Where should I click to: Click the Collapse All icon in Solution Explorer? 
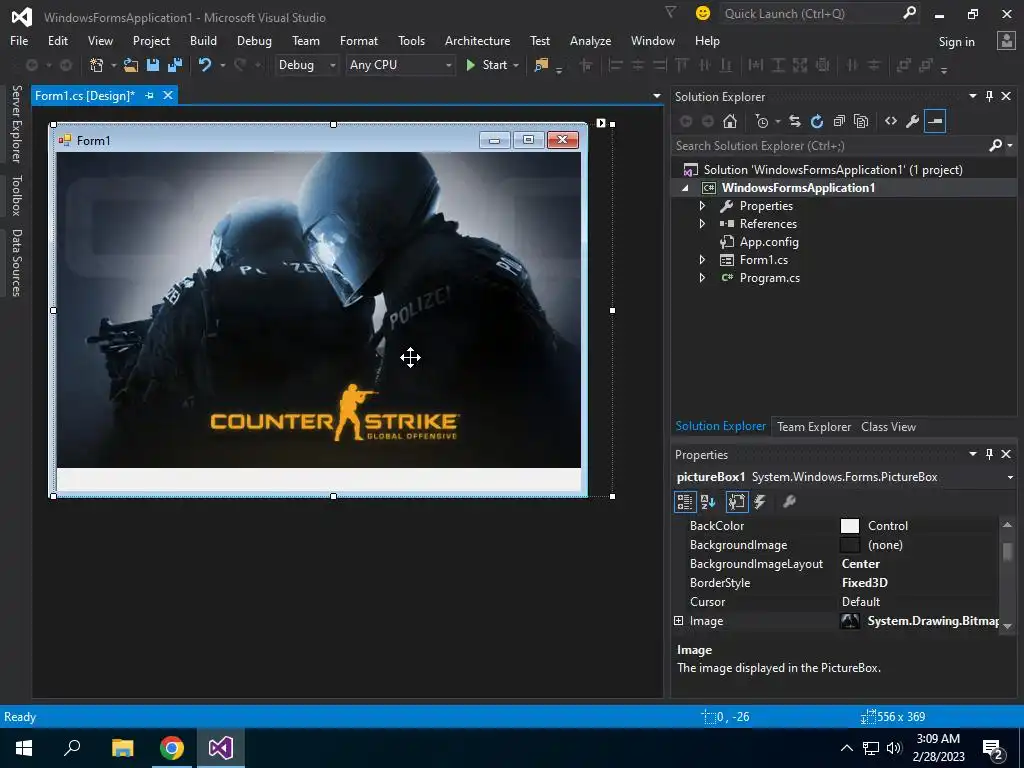pos(839,121)
